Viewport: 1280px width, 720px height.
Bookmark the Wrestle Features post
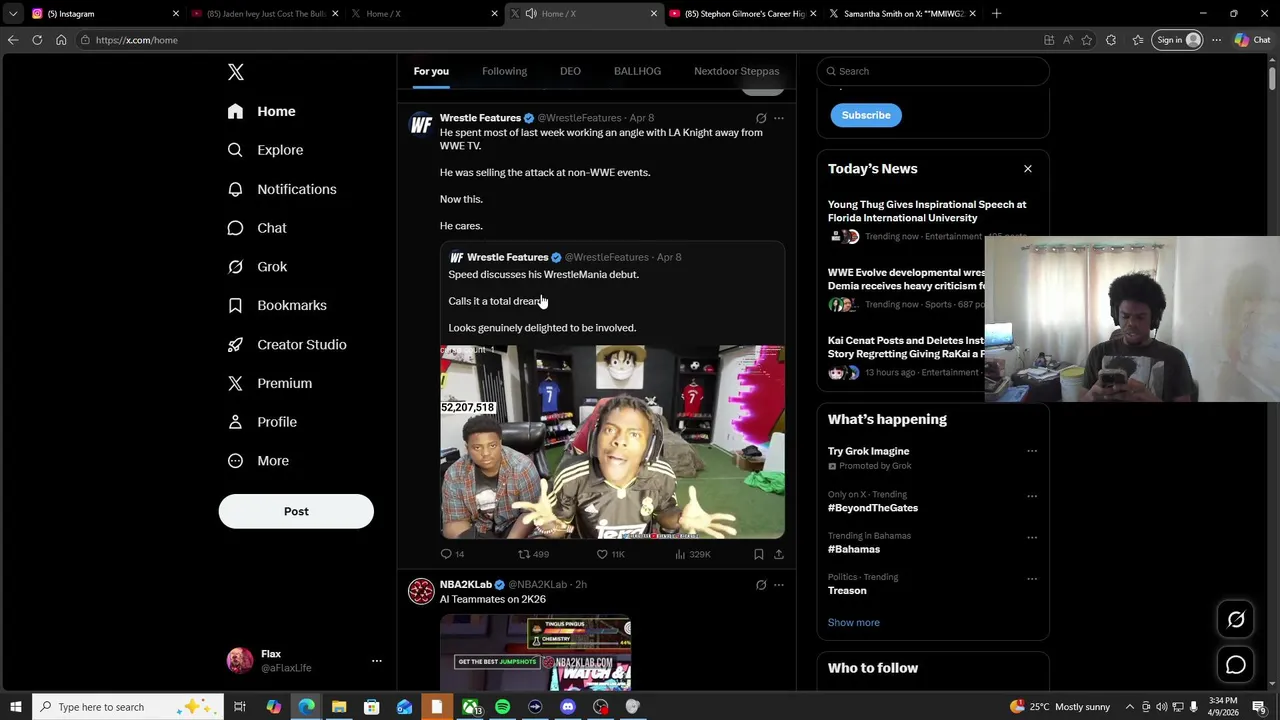pos(759,554)
